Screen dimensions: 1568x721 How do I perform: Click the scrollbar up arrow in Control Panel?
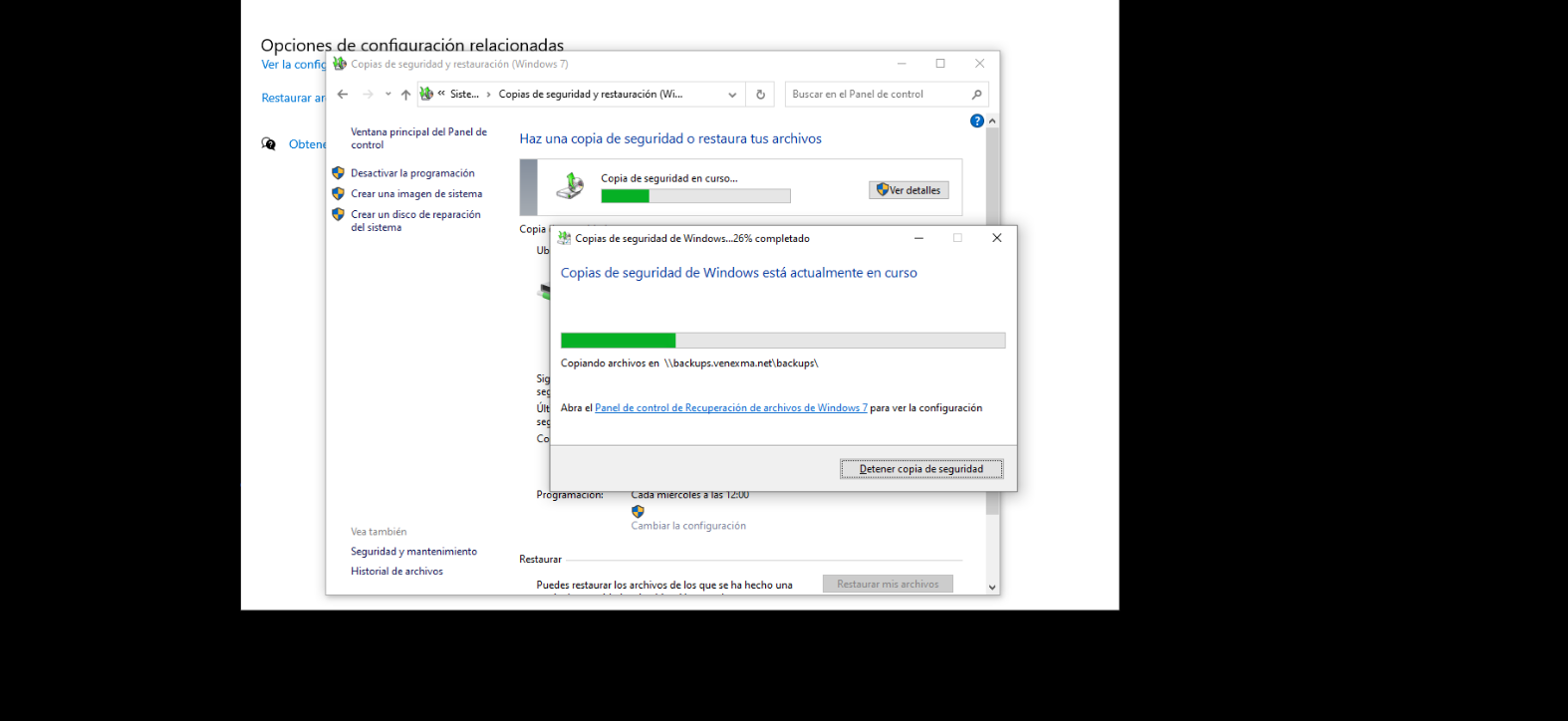click(x=992, y=121)
